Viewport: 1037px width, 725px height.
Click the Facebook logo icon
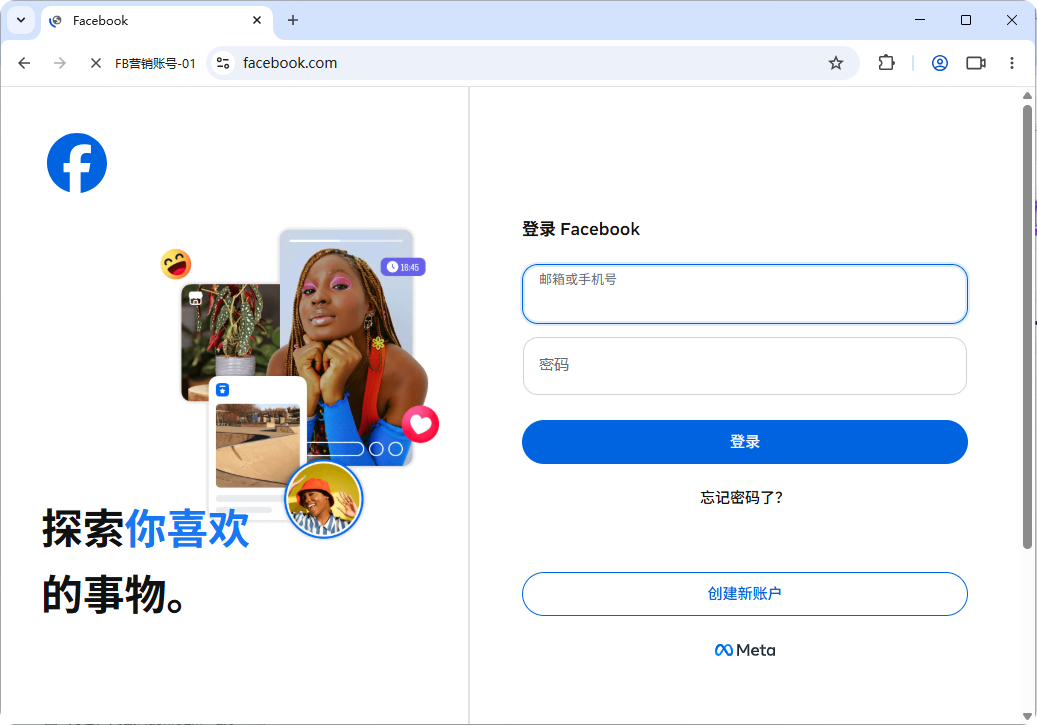(77, 163)
